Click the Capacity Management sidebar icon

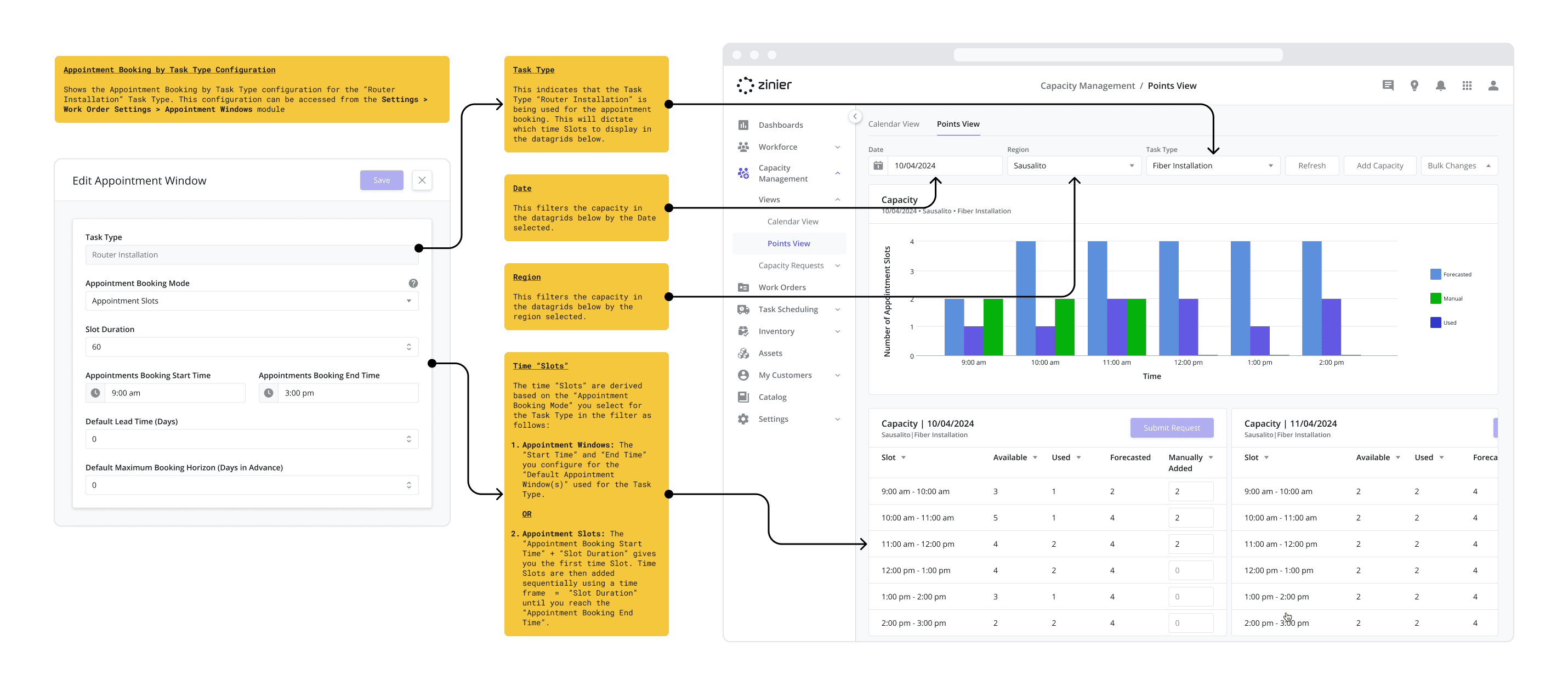pyautogui.click(x=743, y=173)
